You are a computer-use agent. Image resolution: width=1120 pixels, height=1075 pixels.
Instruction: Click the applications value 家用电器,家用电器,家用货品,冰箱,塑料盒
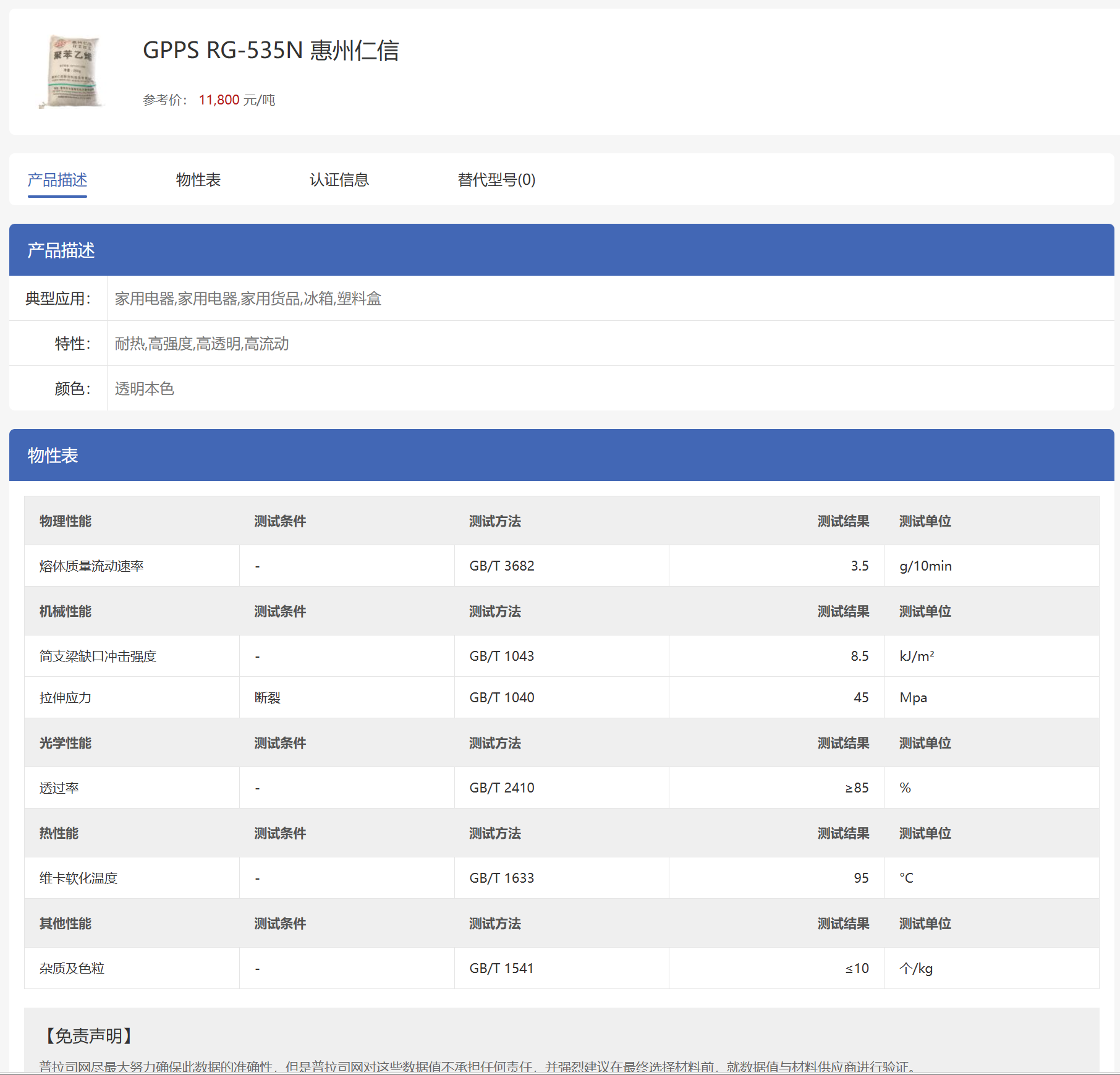pos(248,299)
